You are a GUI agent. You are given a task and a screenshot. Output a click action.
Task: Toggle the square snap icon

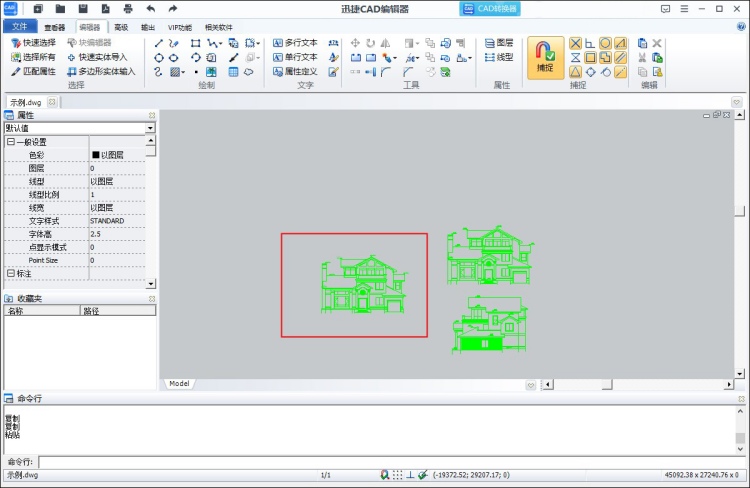[x=590, y=58]
